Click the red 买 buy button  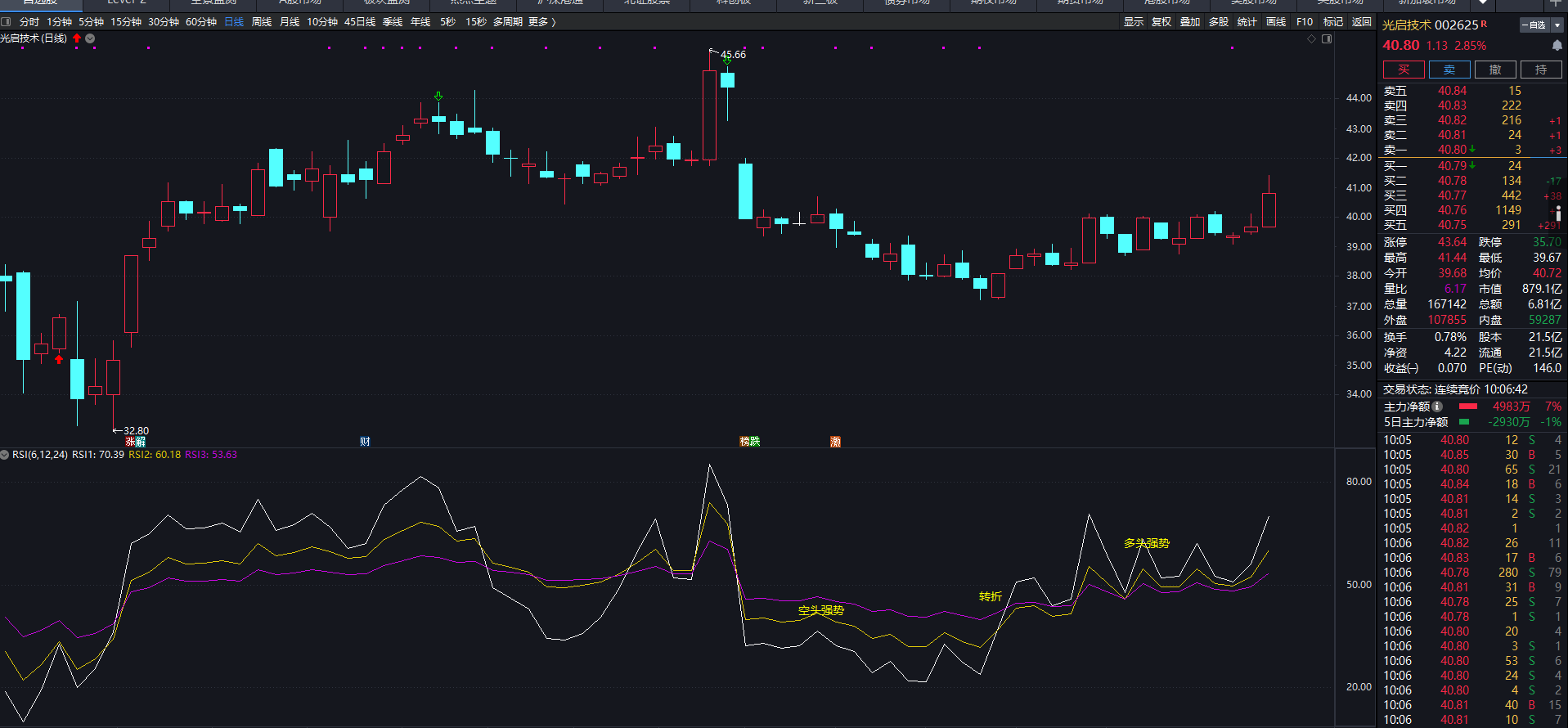coord(1404,70)
